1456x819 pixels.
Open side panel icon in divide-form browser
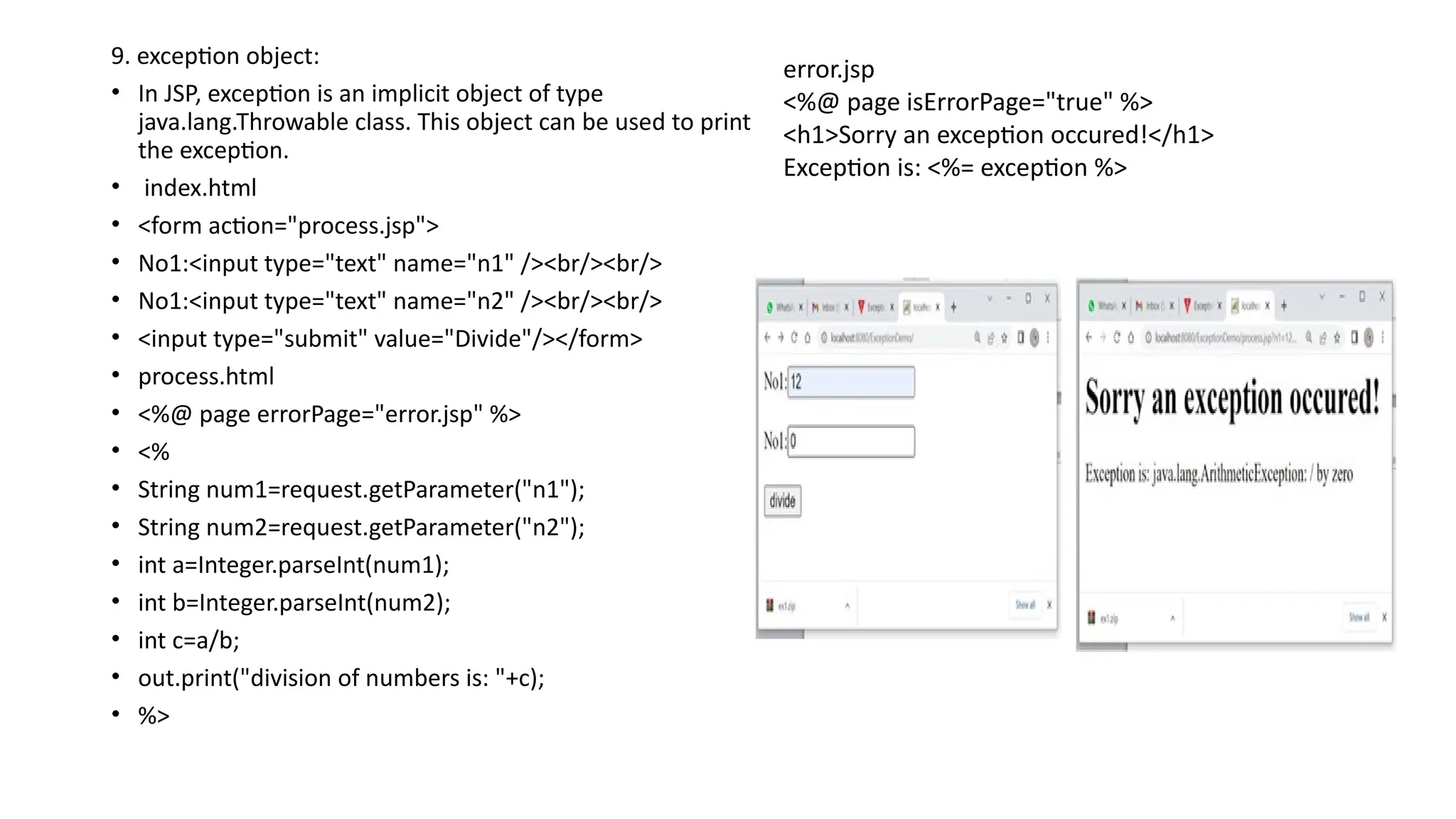(1020, 338)
